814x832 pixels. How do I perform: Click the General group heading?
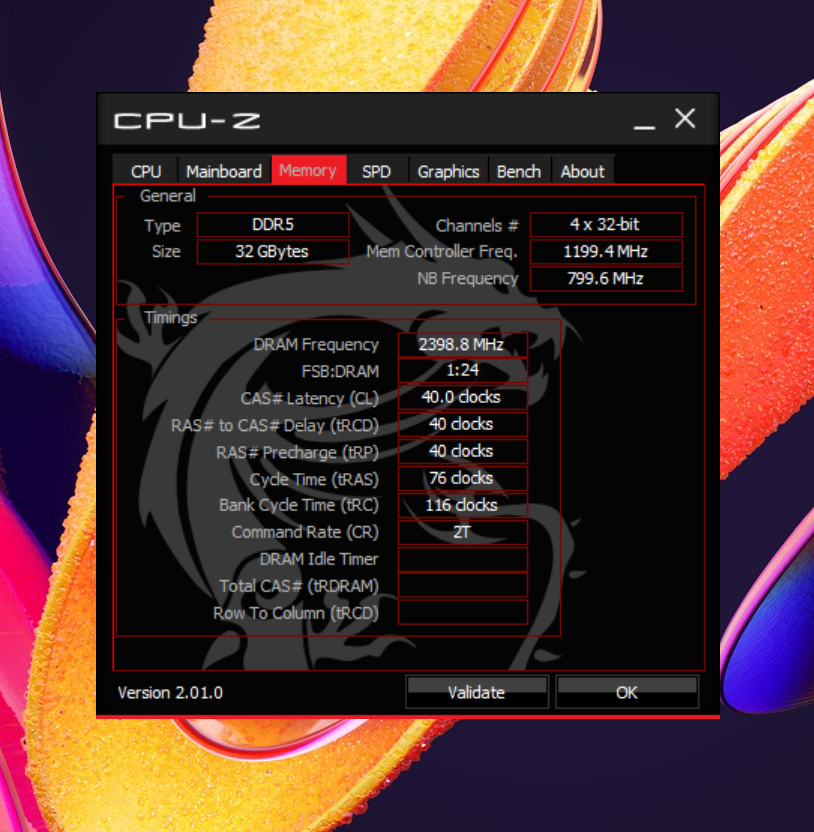click(x=168, y=196)
